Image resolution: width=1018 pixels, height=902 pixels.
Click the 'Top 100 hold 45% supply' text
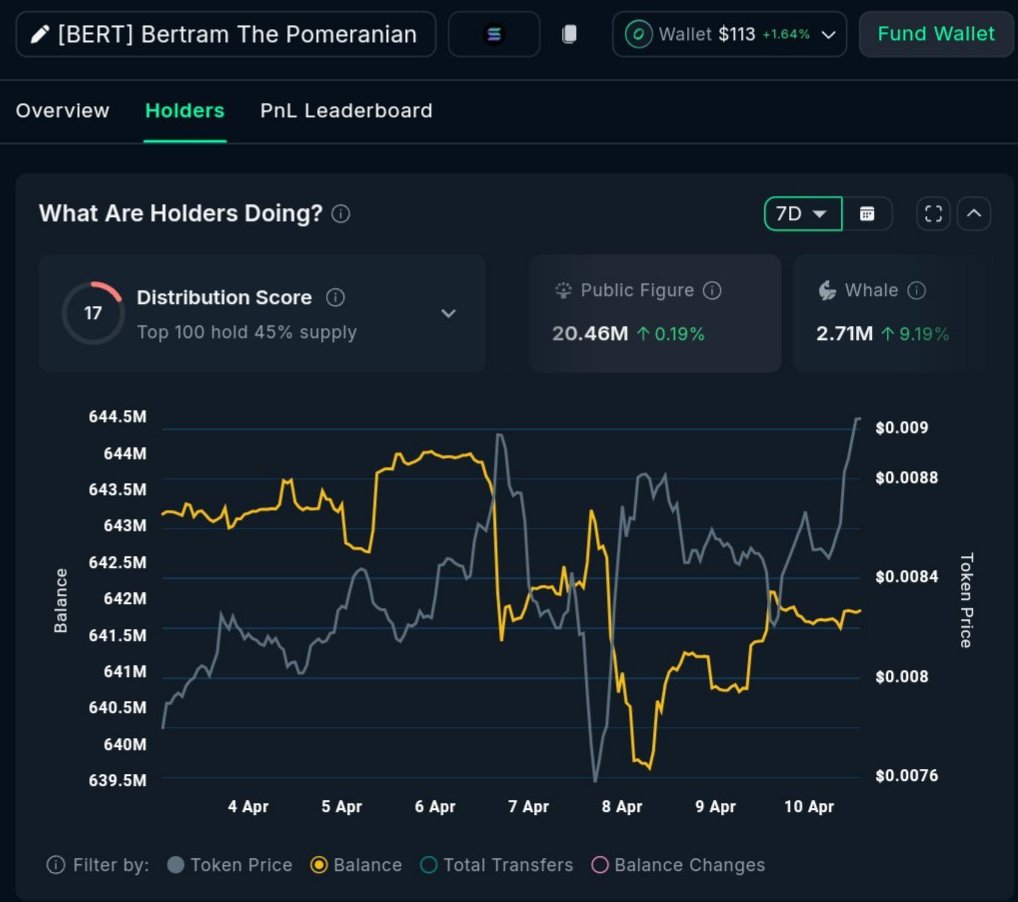pyautogui.click(x=247, y=332)
